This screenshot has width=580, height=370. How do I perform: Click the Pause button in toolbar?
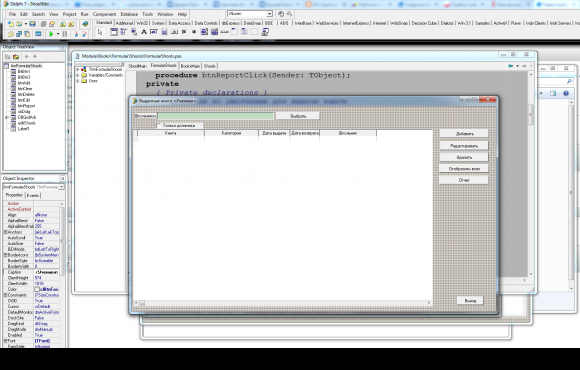click(x=65, y=34)
